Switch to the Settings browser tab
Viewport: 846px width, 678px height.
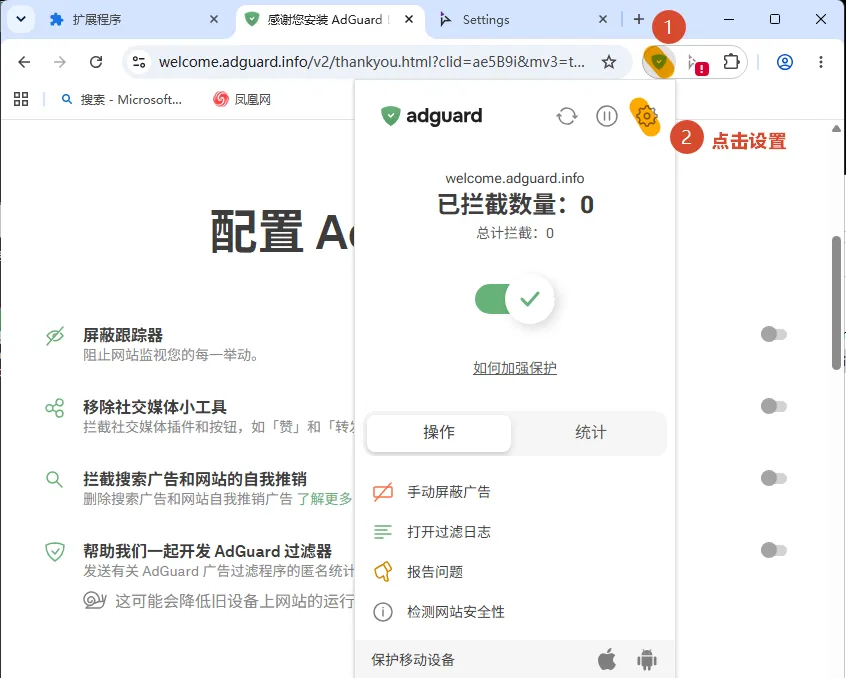(523, 20)
